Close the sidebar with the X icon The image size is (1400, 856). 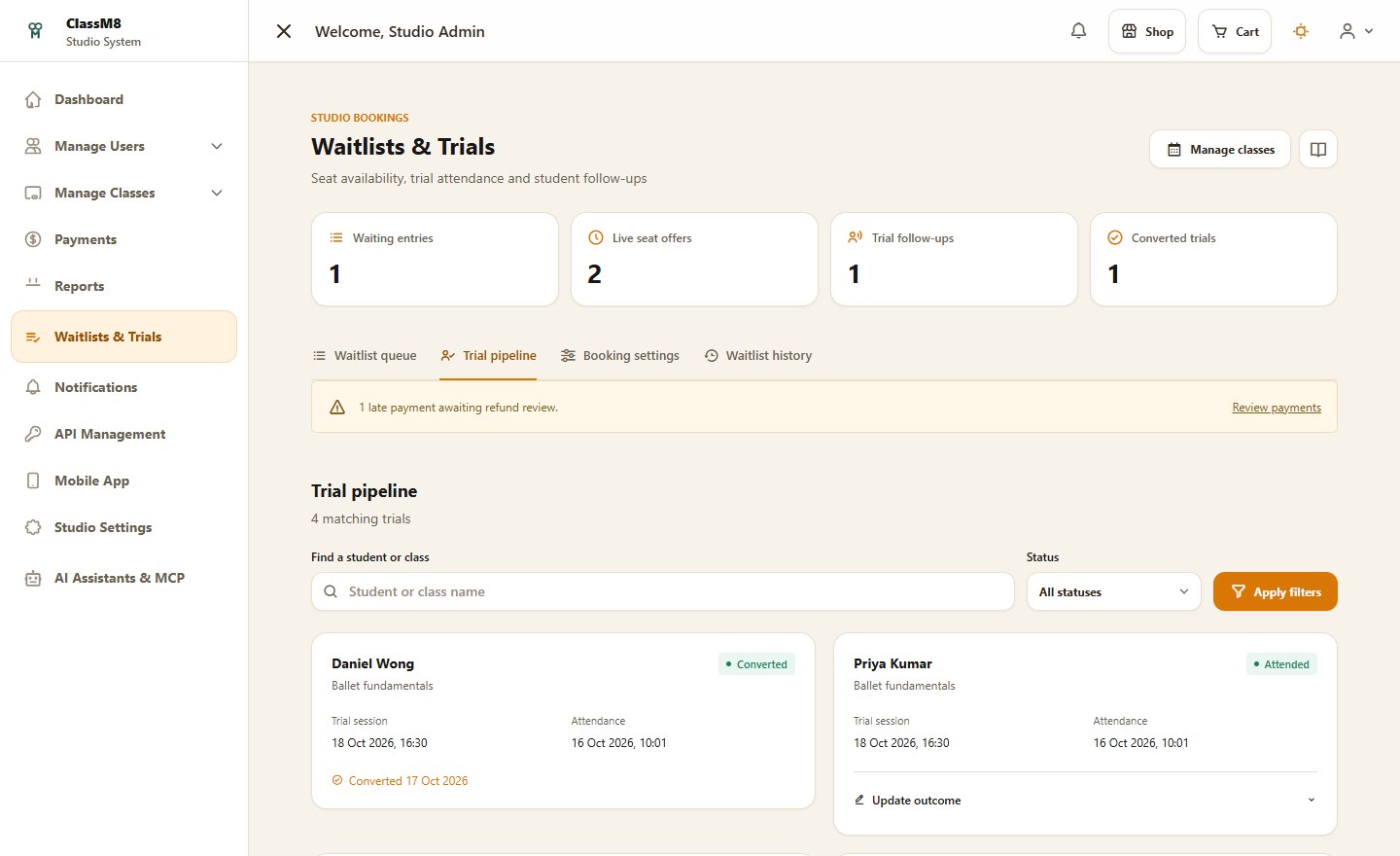tap(284, 31)
